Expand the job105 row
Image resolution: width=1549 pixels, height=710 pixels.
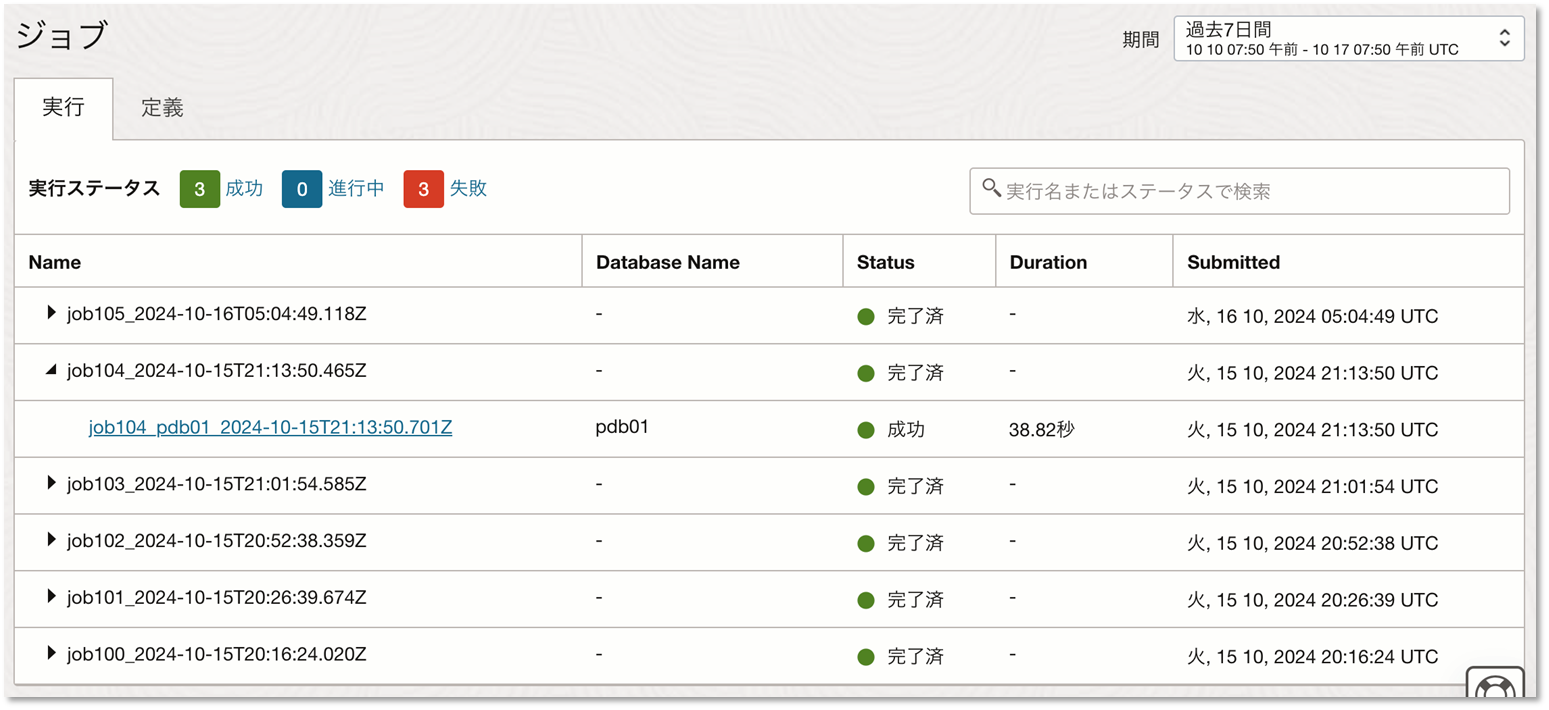pos(52,314)
